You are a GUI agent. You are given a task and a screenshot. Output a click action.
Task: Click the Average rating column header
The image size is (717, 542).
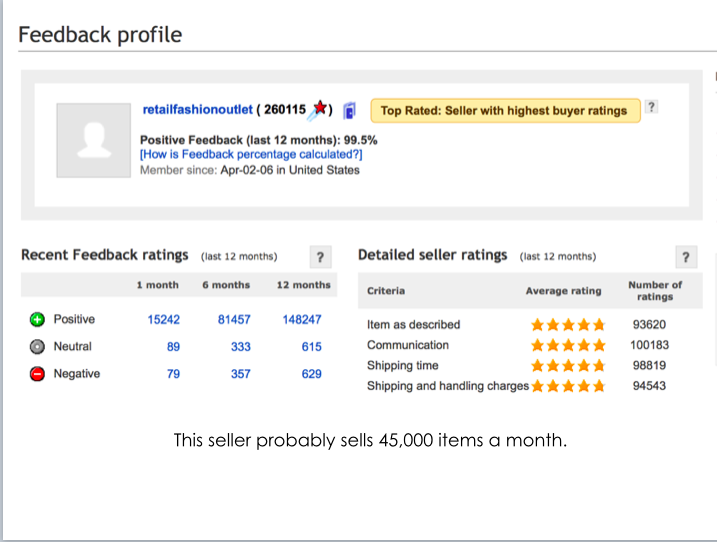tap(563, 291)
